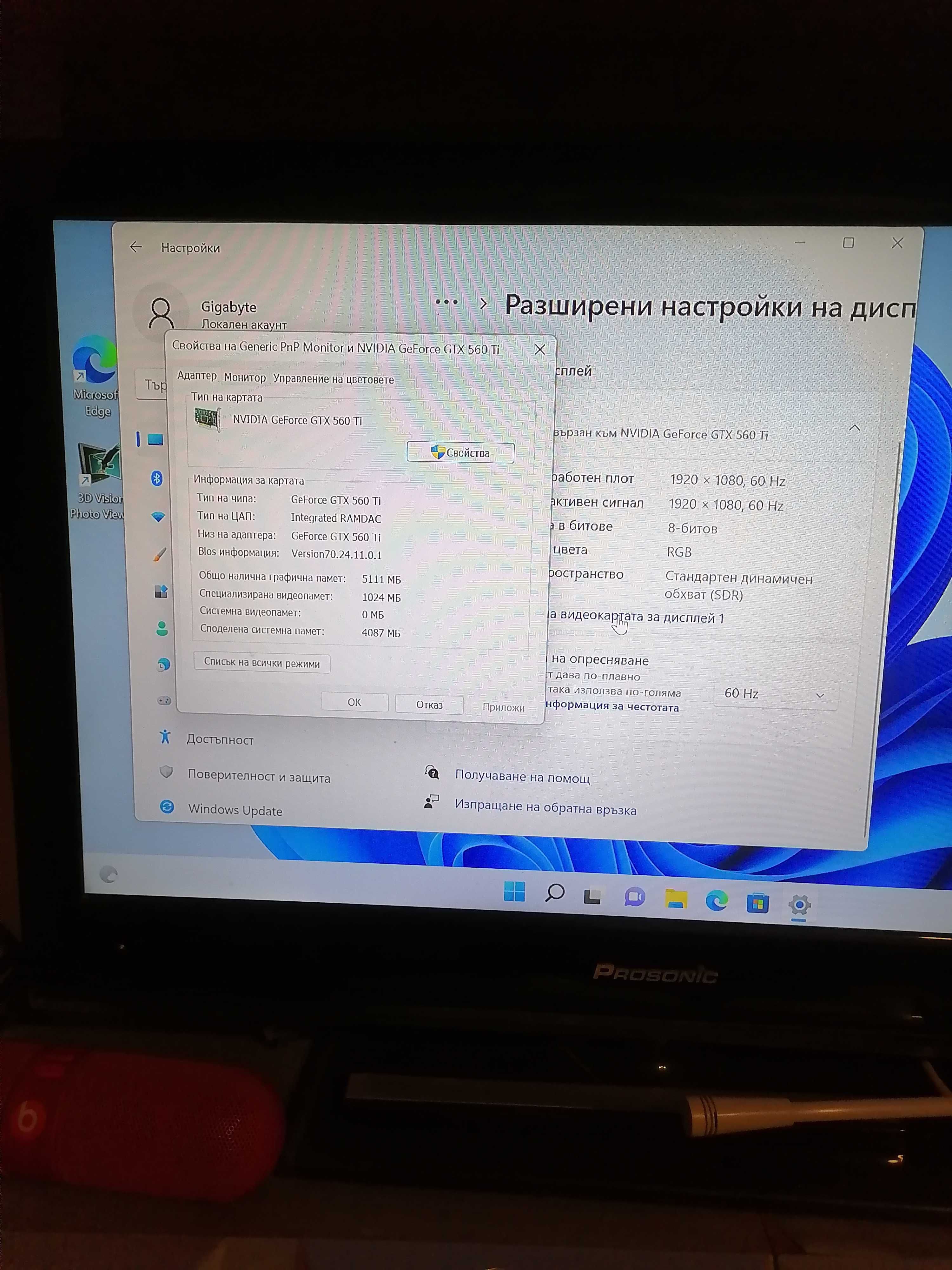
Task: Select the Time and language globe icon
Action: coord(163,665)
